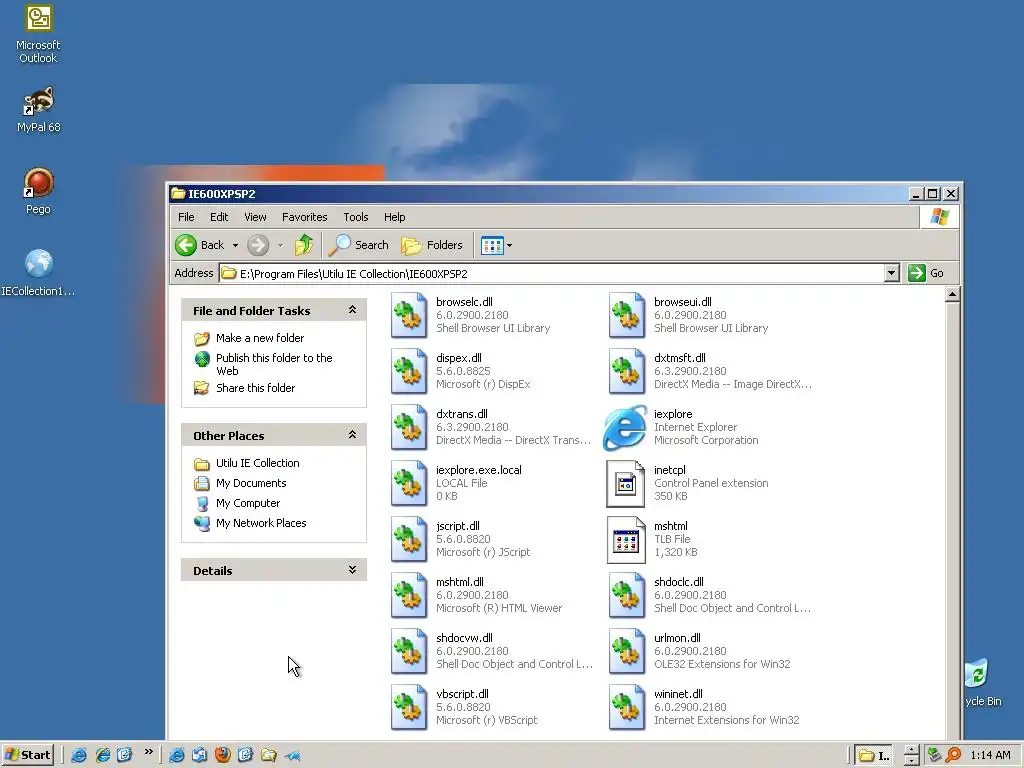The image size is (1024, 768).
Task: Select the dxtrans.dll file icon
Action: click(408, 427)
